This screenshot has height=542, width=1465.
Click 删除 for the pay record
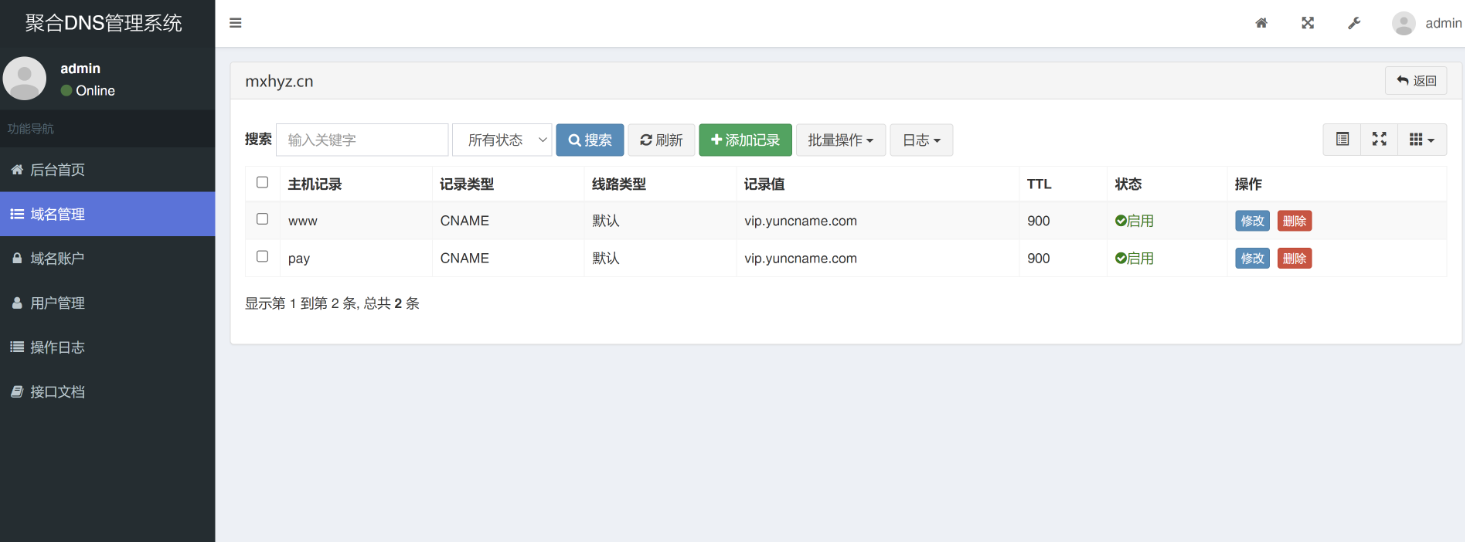tap(1294, 258)
